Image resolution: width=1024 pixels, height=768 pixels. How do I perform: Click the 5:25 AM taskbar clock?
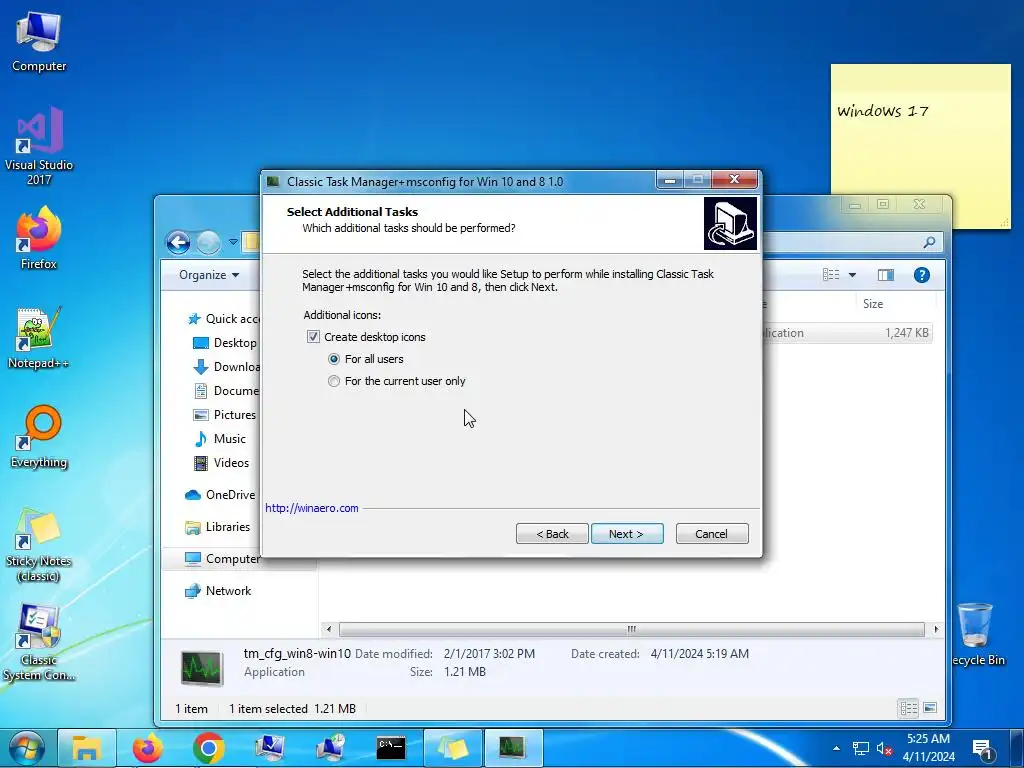[928, 739]
